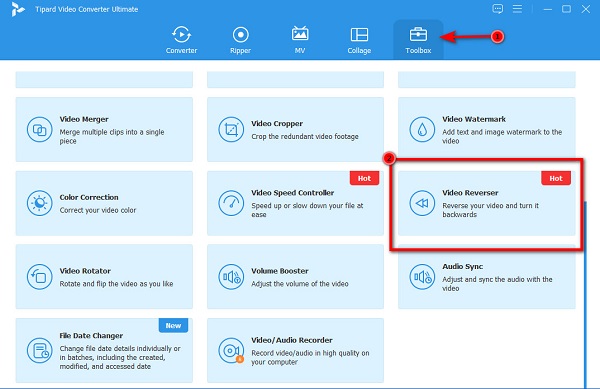Open Color Correction sun icon
The height and width of the screenshot is (389, 600).
(x=39, y=203)
